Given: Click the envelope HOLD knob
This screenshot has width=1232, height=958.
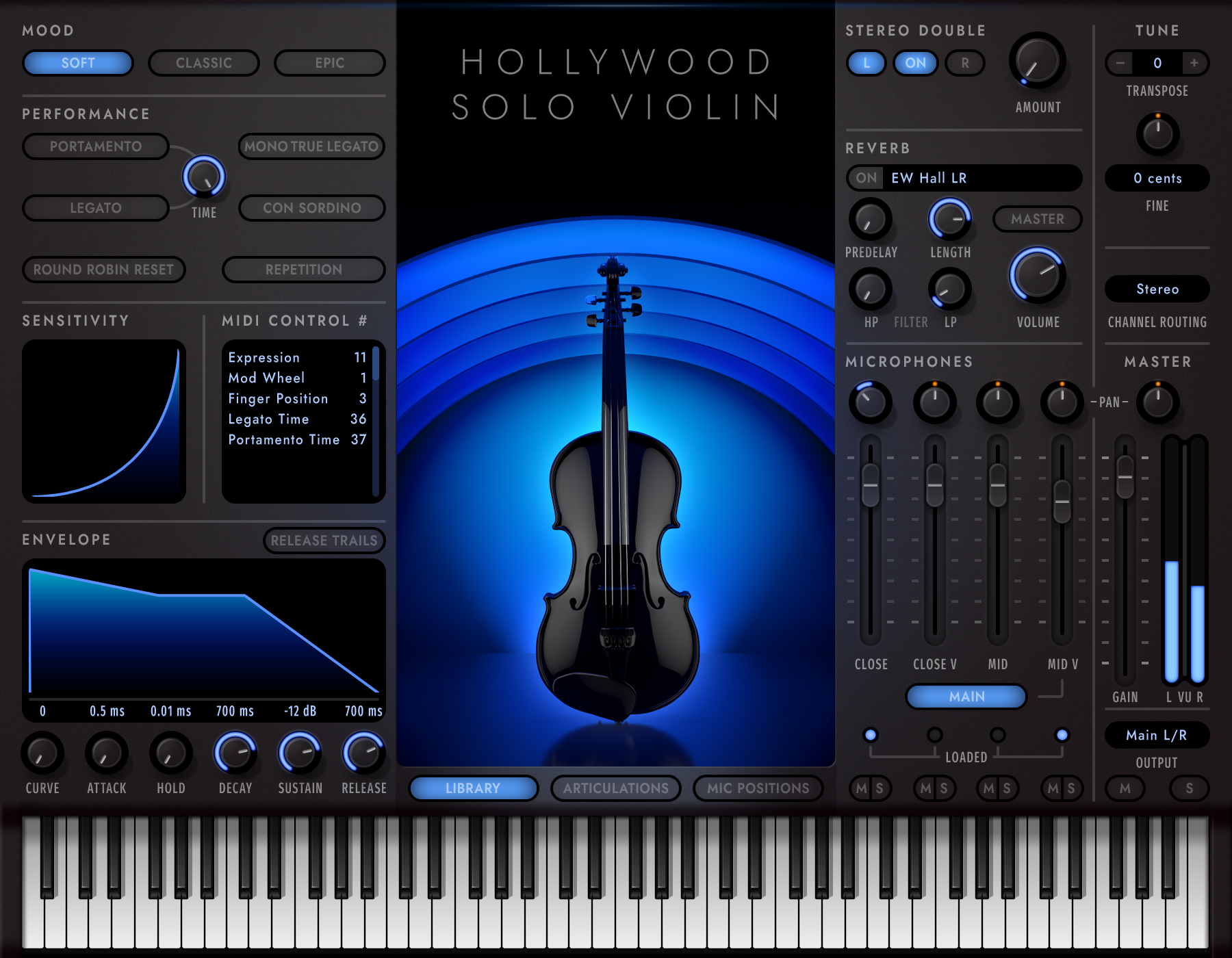Looking at the screenshot, I should (x=171, y=753).
